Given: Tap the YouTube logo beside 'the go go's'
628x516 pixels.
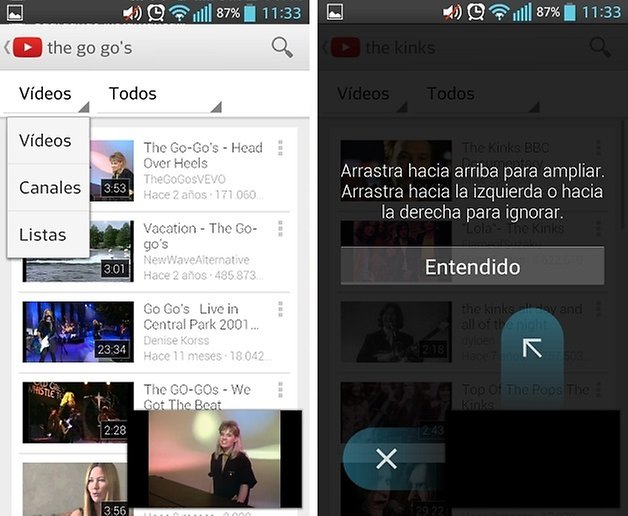Looking at the screenshot, I should tap(27, 47).
